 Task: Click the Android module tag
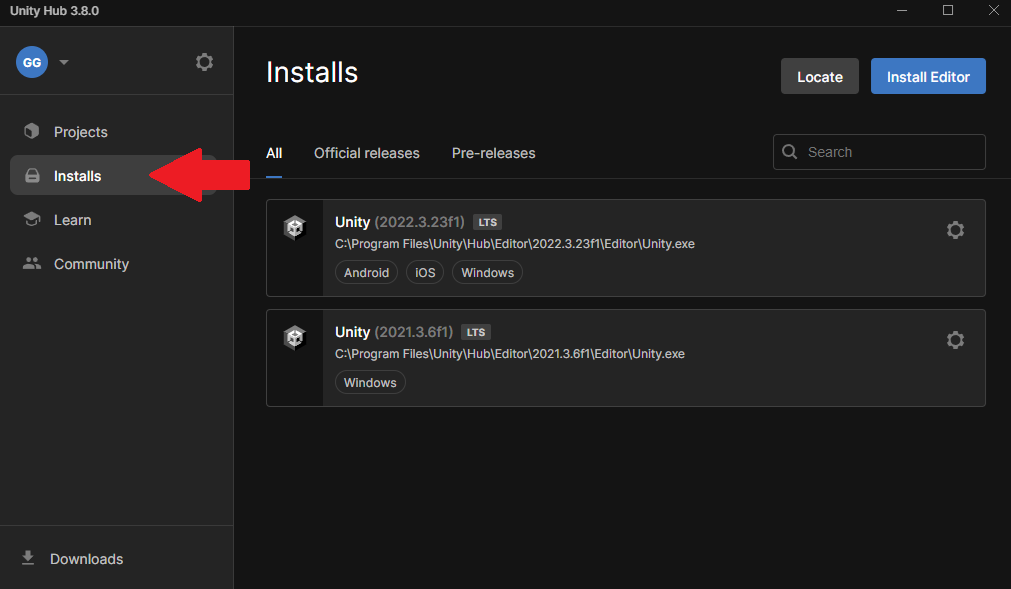point(366,273)
